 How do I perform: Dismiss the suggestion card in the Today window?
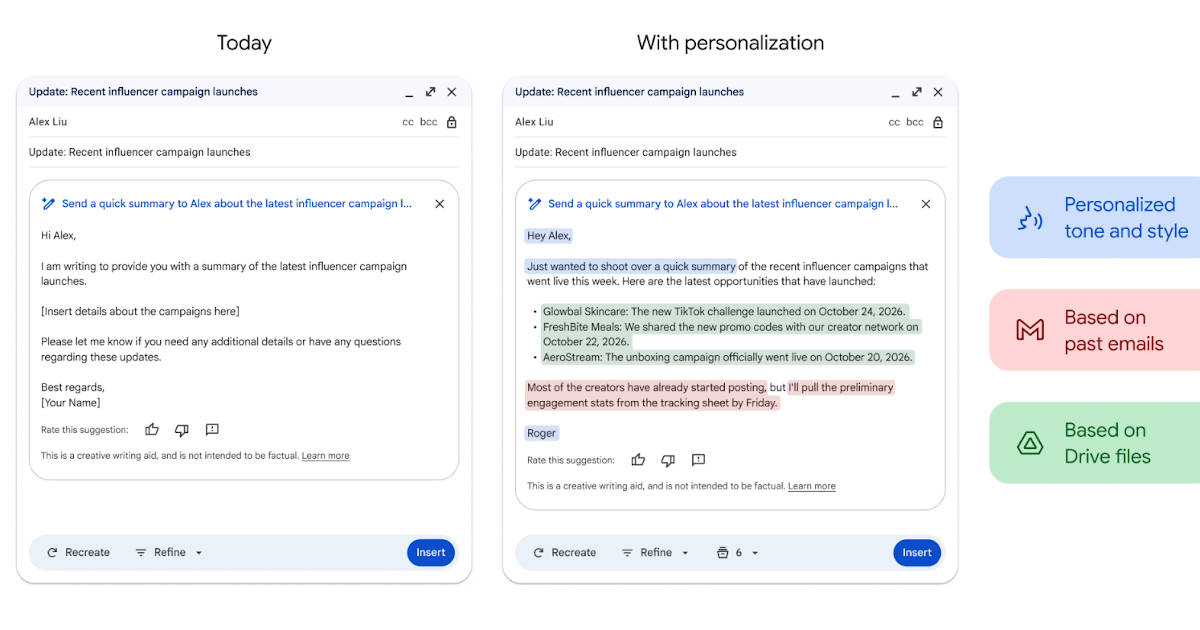[439, 204]
